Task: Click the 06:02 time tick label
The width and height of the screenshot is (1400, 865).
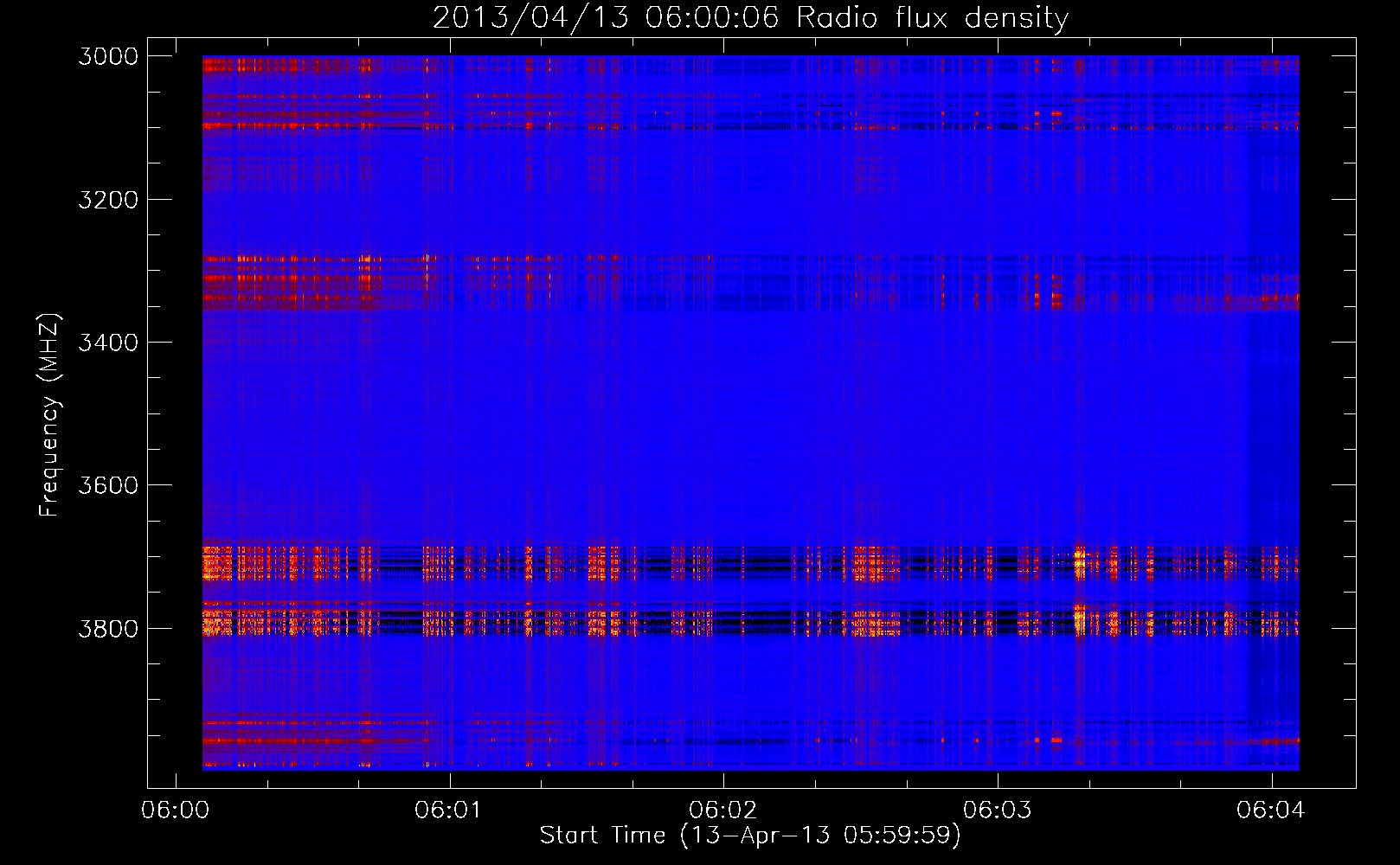Action: [x=722, y=810]
